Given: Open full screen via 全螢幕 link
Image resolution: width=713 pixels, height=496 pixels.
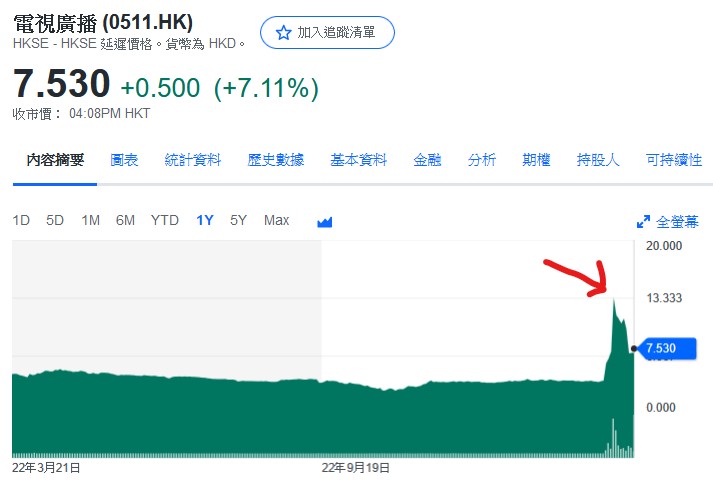Looking at the screenshot, I should [677, 221].
